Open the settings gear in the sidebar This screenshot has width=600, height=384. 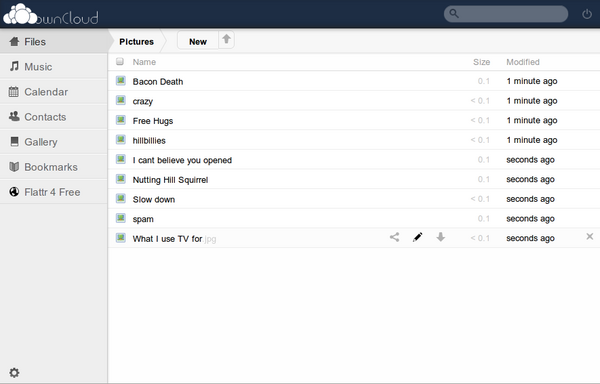pos(14,373)
